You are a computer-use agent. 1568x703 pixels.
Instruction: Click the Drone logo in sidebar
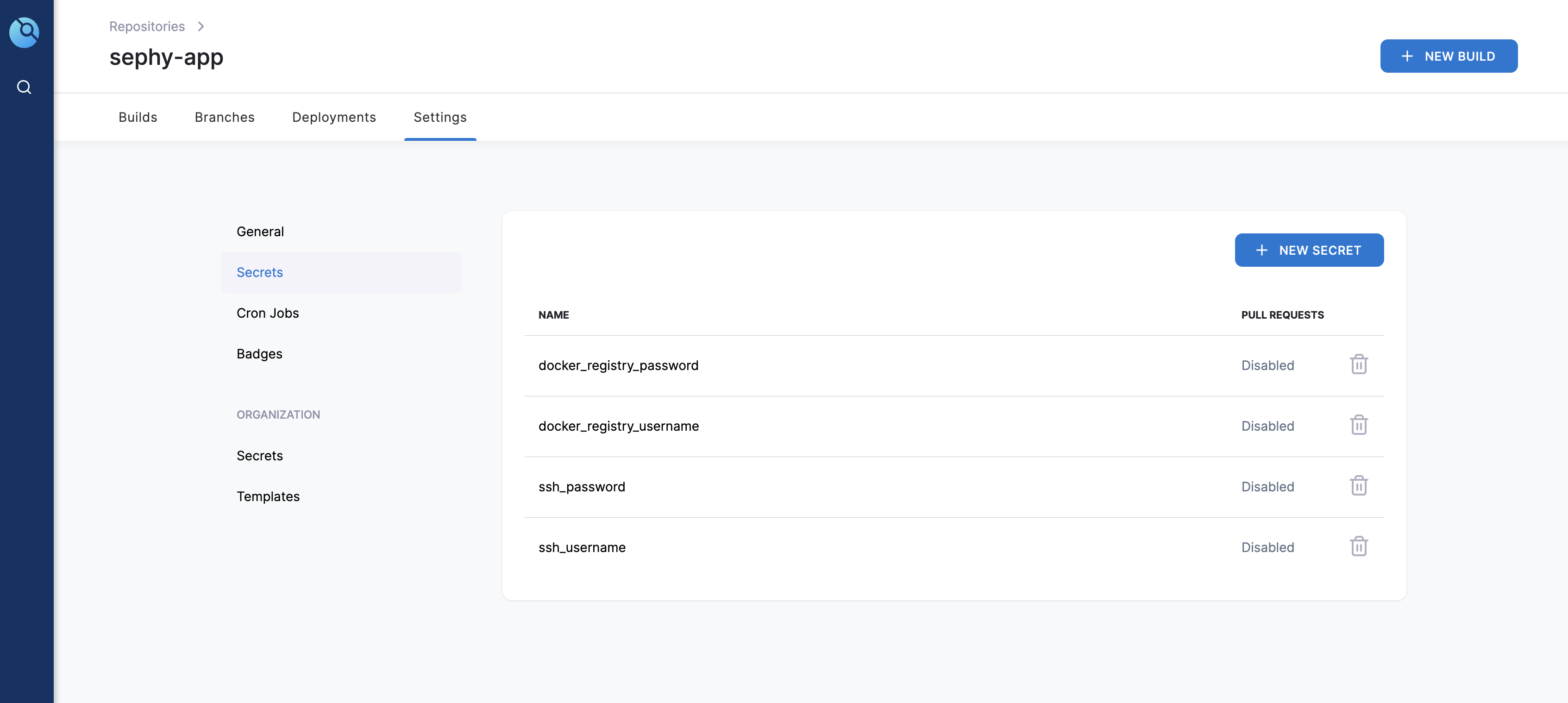coord(25,32)
